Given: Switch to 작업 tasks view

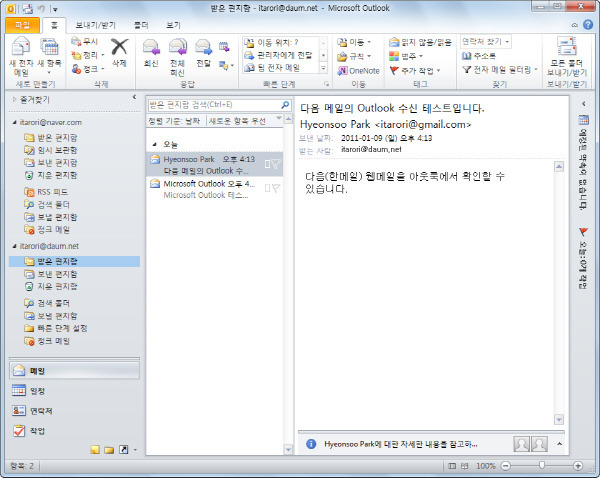Looking at the screenshot, I should (75, 431).
